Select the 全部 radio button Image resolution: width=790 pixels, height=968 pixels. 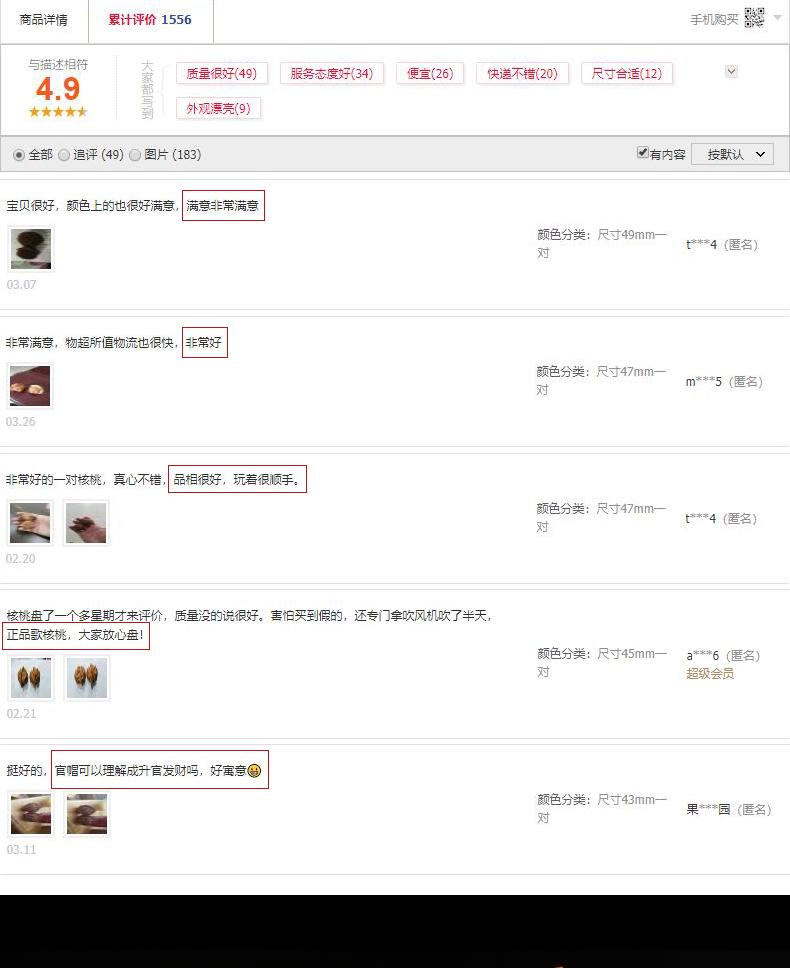pyautogui.click(x=19, y=155)
